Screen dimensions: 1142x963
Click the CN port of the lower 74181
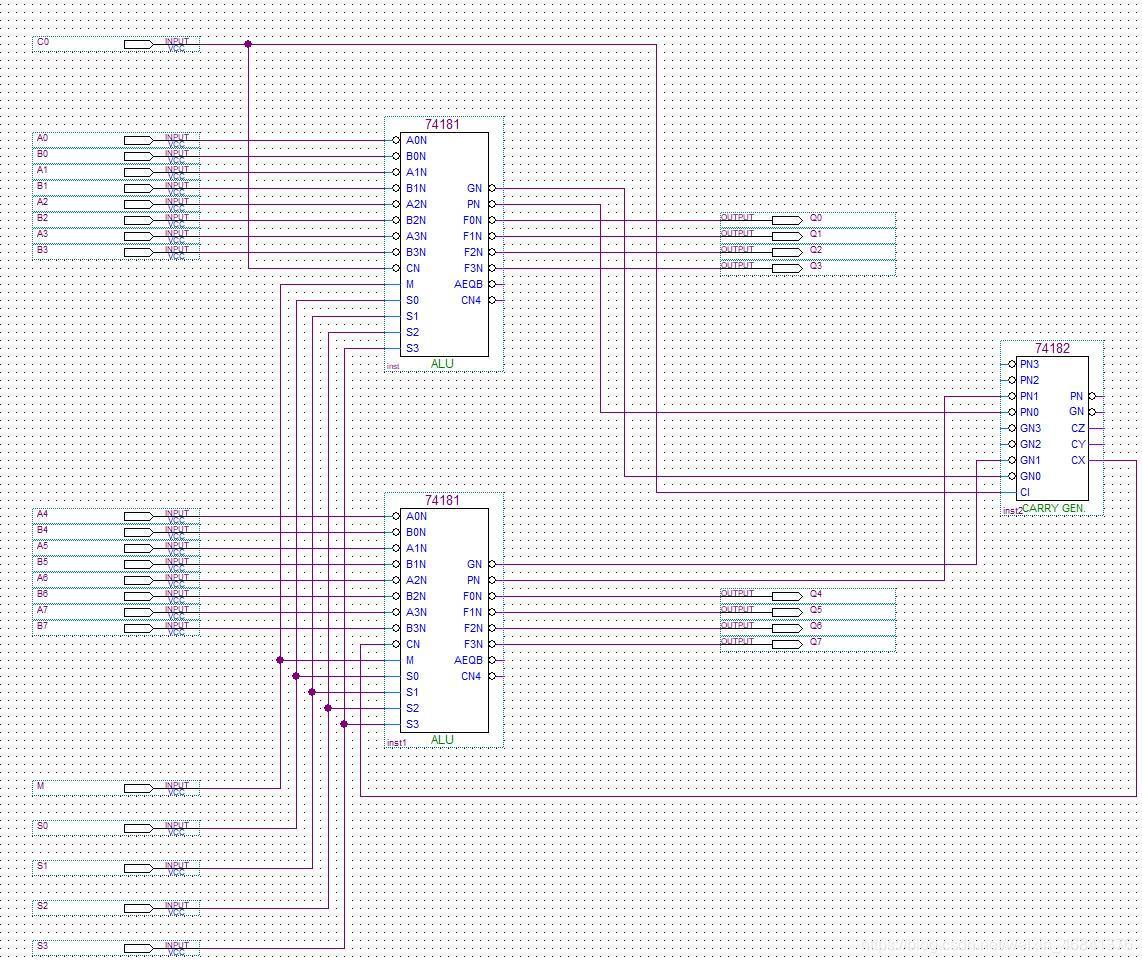[413, 644]
